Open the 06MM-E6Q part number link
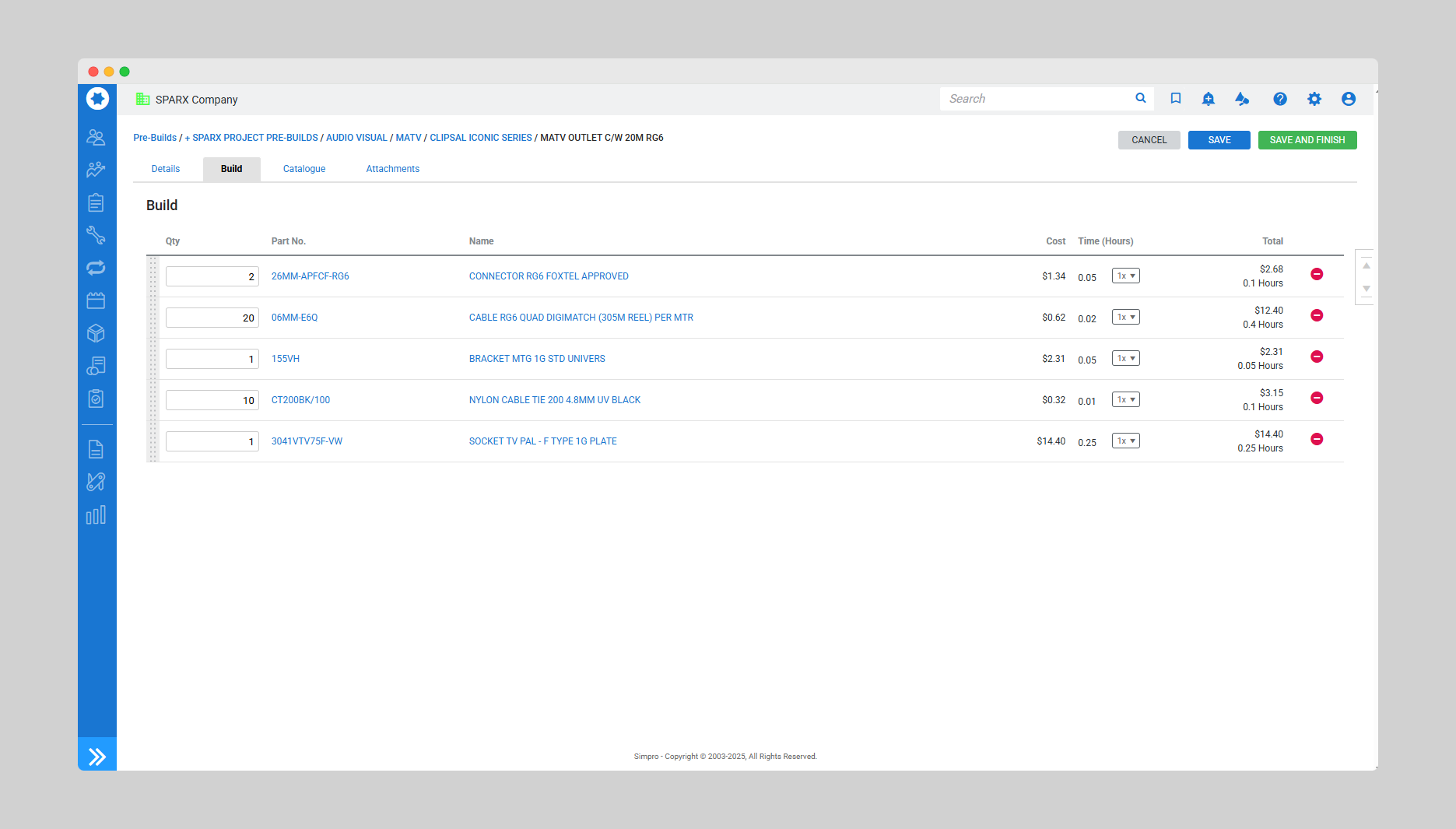 (294, 318)
